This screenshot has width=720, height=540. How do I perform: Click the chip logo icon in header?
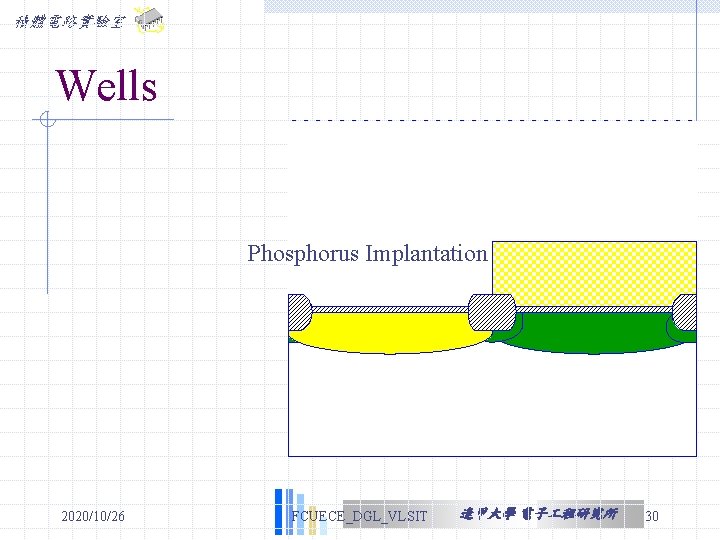(149, 20)
